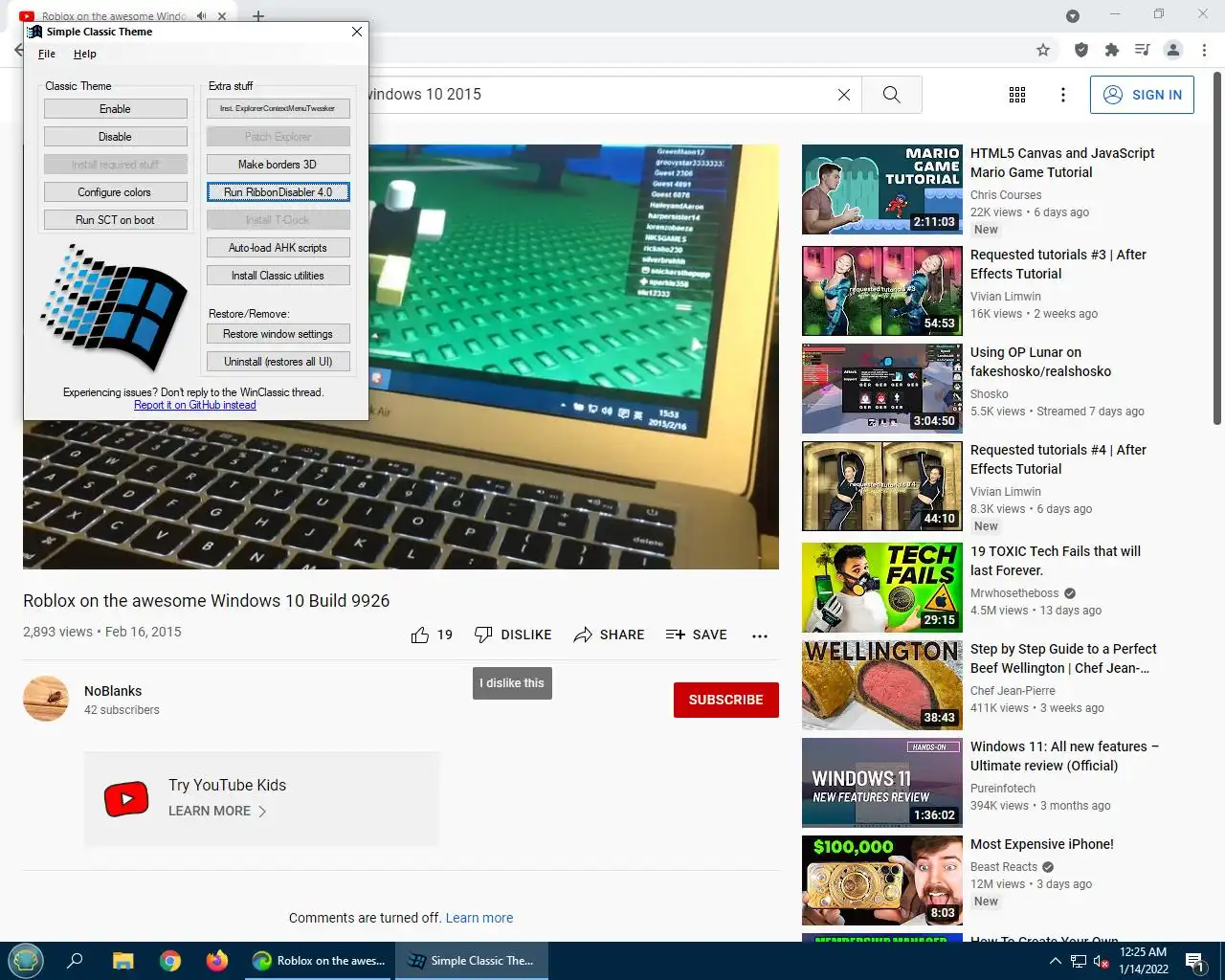
Task: Click LEARN MORE for YouTube Kids
Action: [217, 811]
